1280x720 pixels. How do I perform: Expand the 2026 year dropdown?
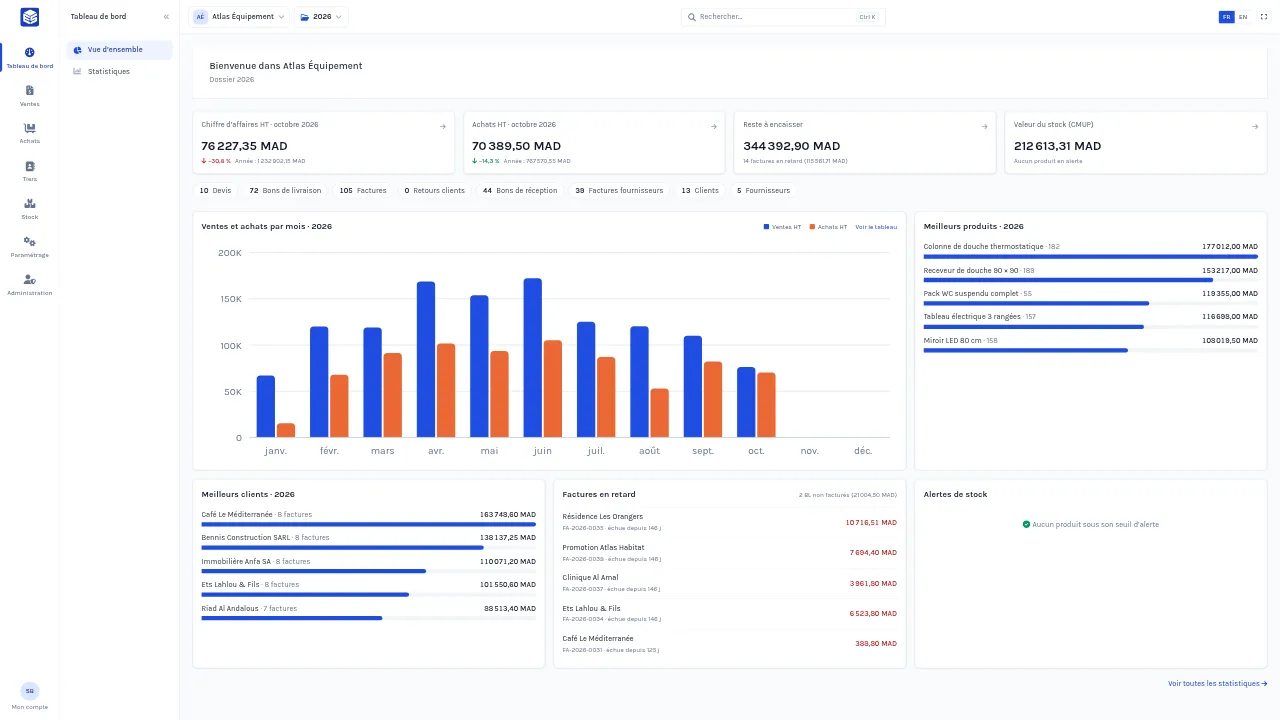point(321,17)
